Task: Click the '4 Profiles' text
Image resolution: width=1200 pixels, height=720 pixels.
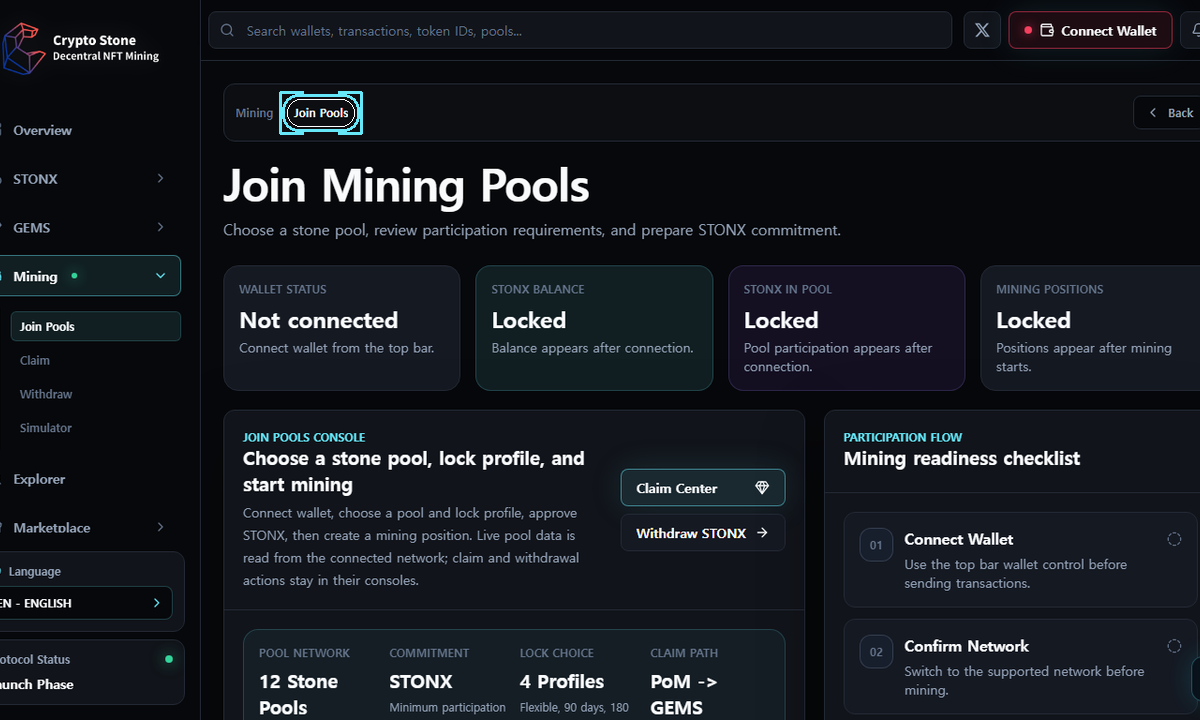Action: click(562, 682)
